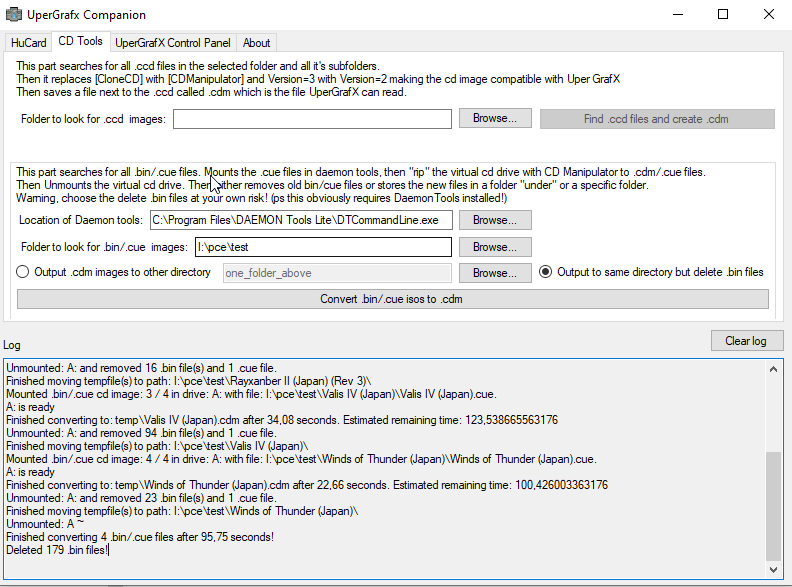This screenshot has width=792, height=587.
Task: Switch to UperGrafX Control Panel tab
Action: click(173, 43)
